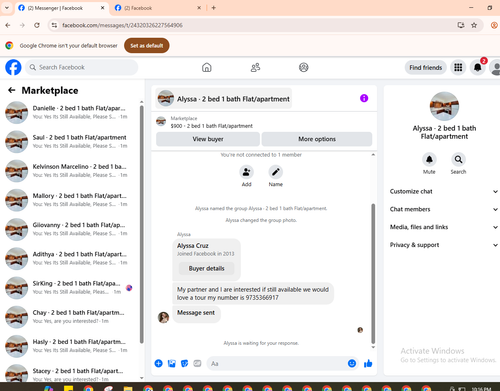500x391 pixels.
Task: Click the View buyer button
Action: tap(208, 139)
